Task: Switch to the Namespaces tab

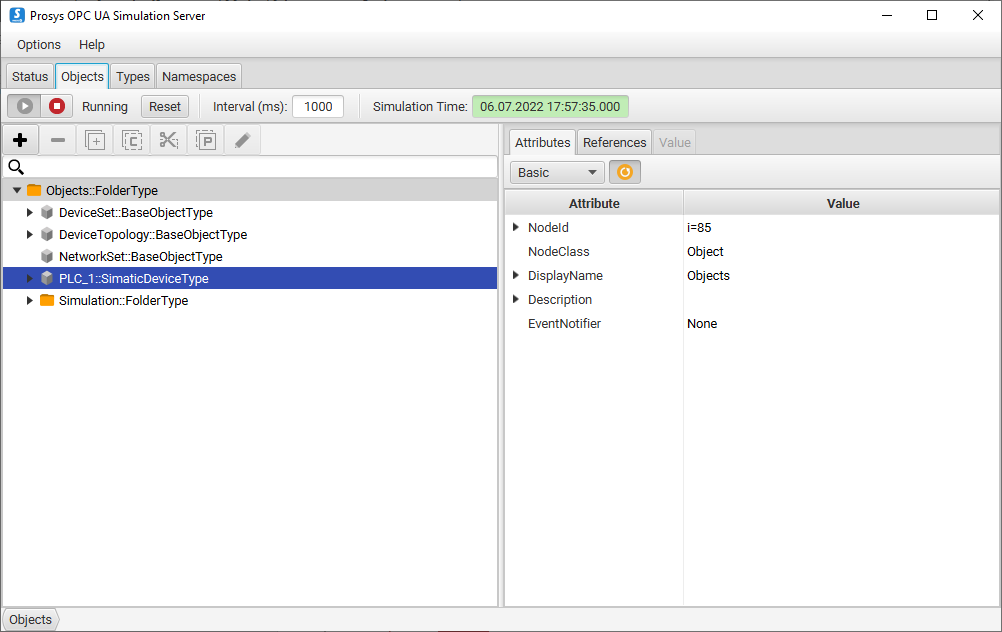Action: [x=199, y=77]
